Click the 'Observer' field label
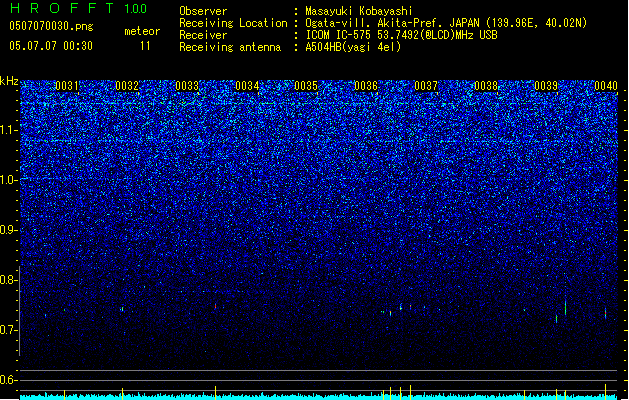Screen dimensions: 629x400 (203, 11)
